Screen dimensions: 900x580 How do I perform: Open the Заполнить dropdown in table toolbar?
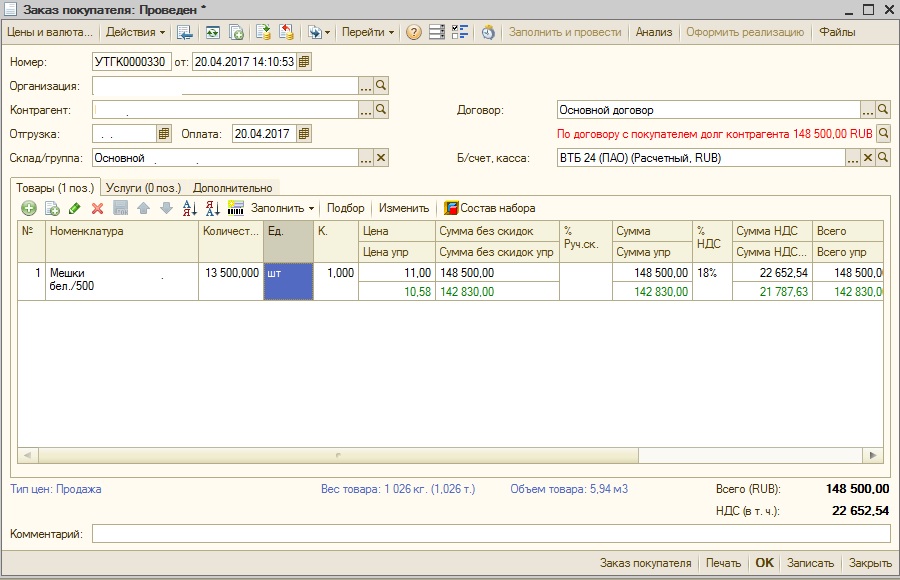pos(282,208)
